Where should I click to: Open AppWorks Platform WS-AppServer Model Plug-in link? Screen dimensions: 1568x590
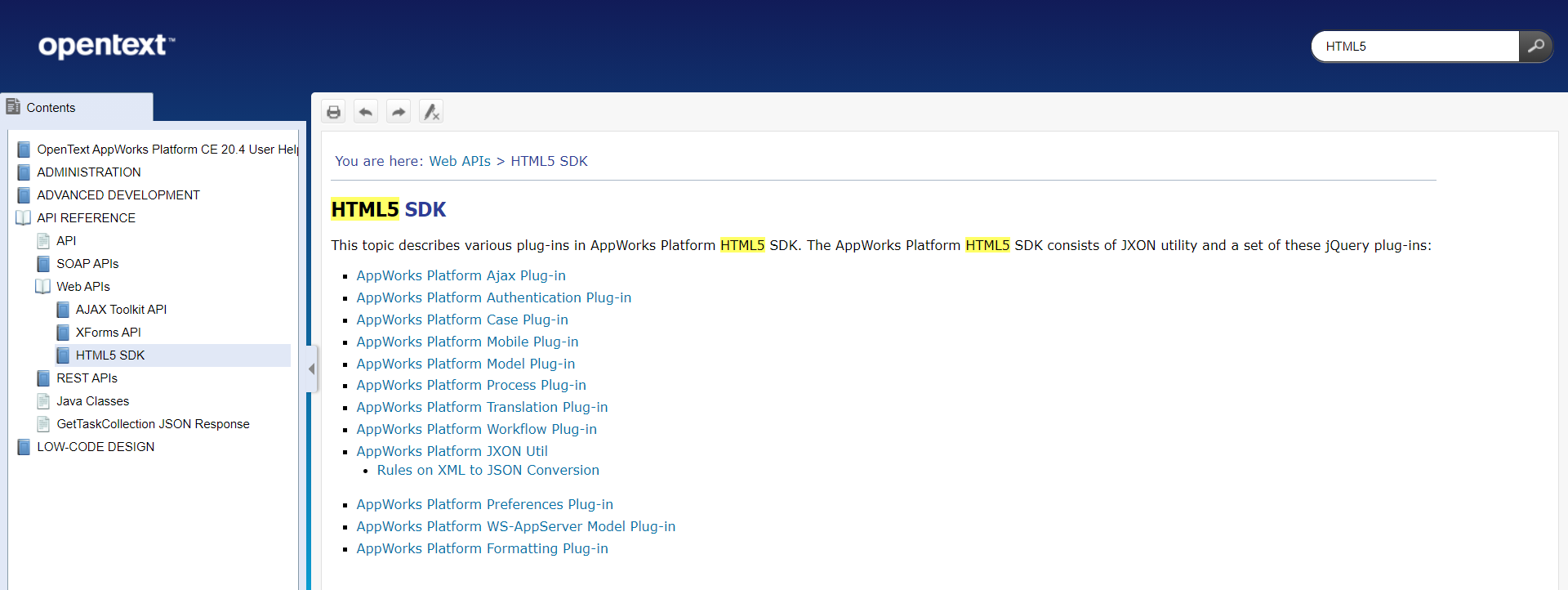coord(516,527)
